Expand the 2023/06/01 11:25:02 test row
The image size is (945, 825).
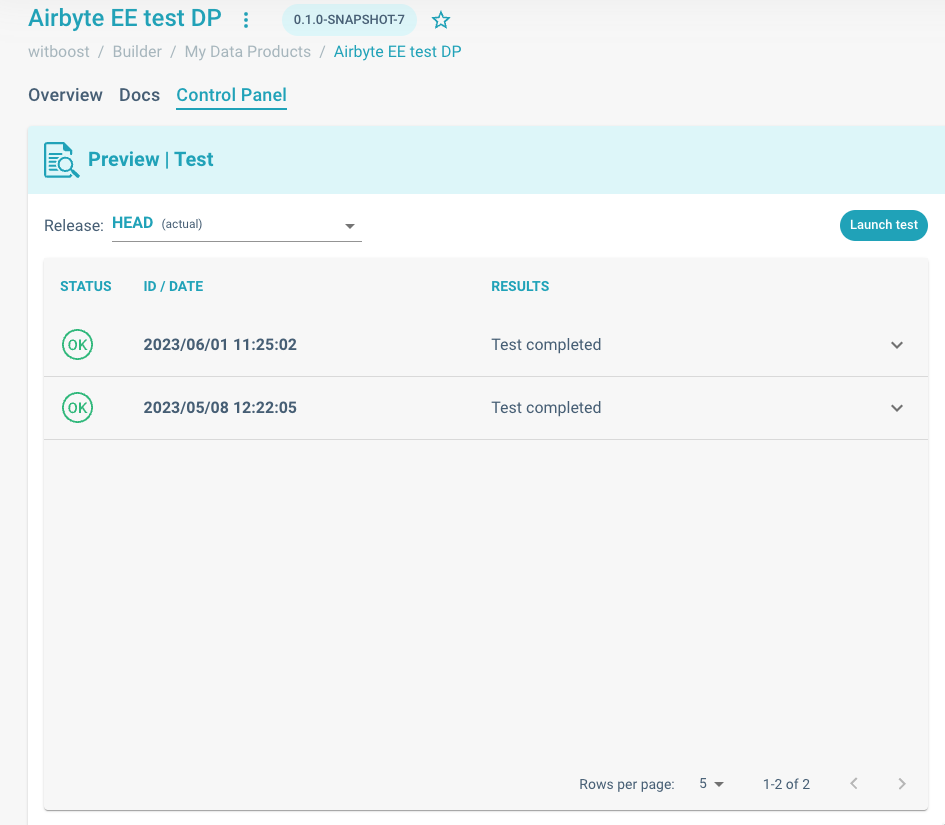(897, 345)
